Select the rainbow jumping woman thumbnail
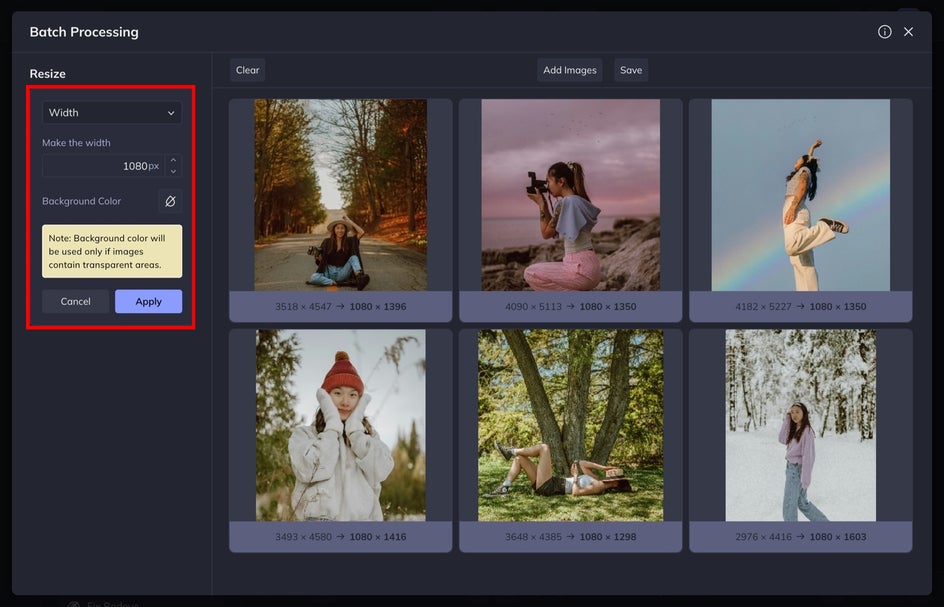 (x=801, y=195)
